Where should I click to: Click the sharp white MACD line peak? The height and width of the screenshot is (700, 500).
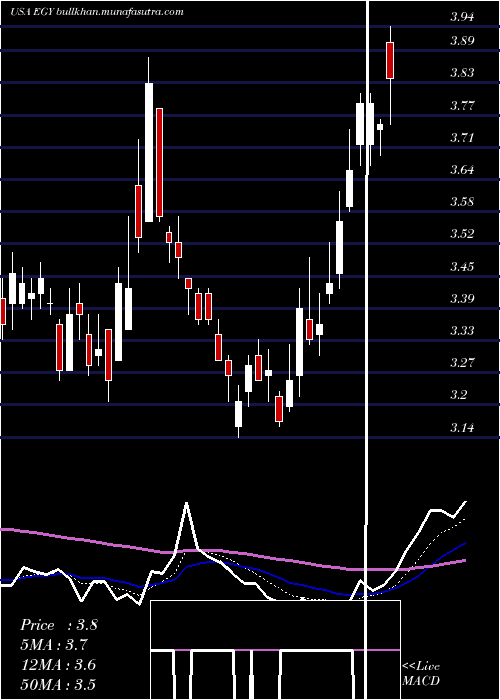point(186,504)
